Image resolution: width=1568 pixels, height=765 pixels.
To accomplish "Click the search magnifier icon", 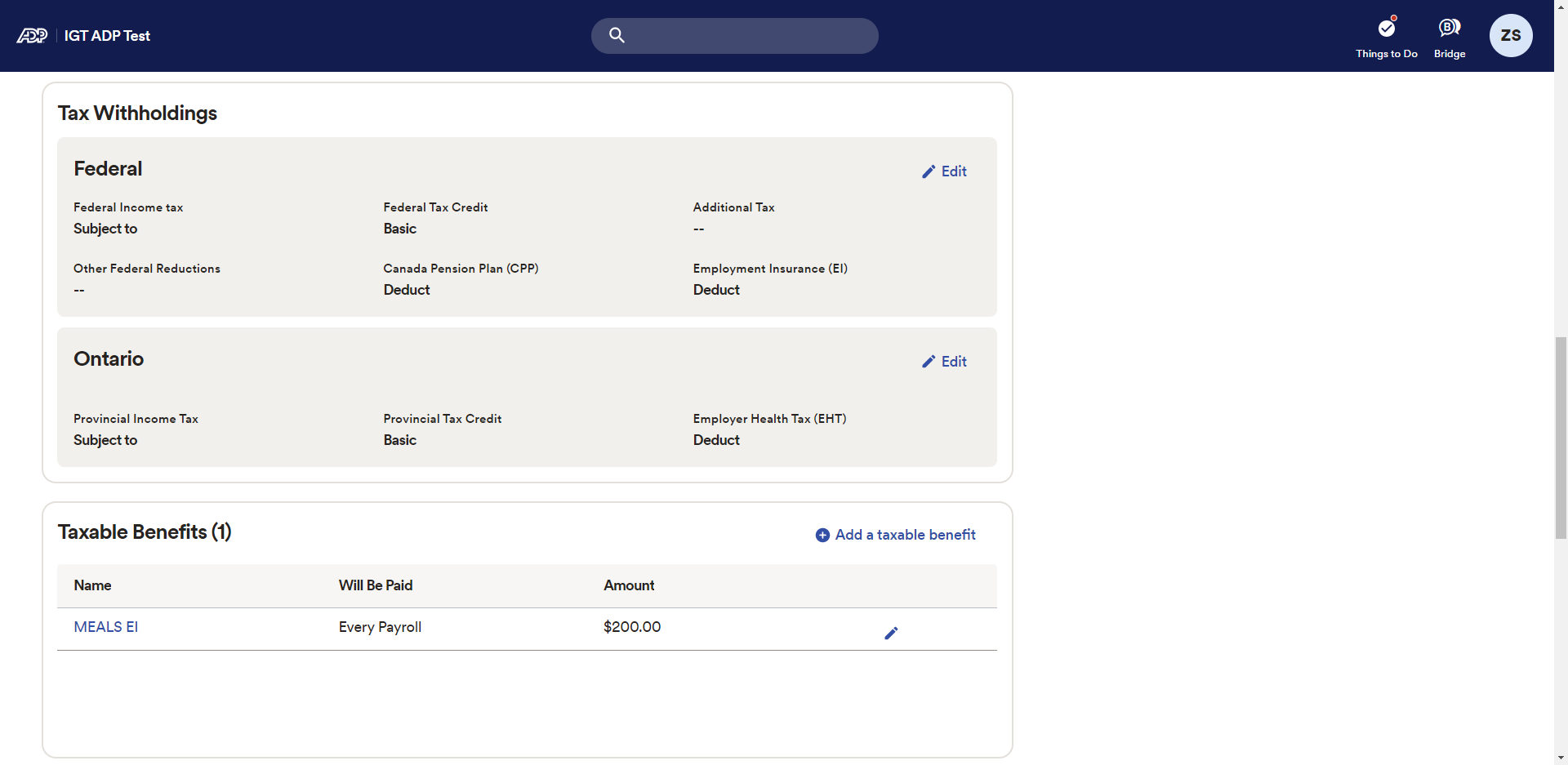I will [x=617, y=35].
